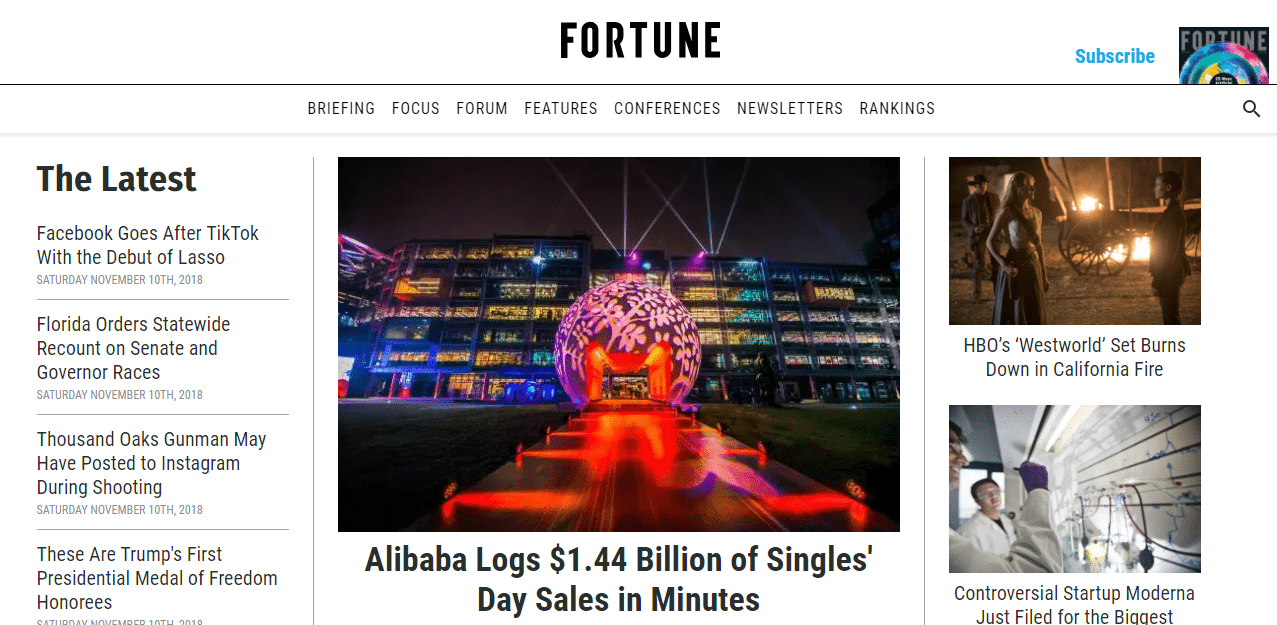
Task: Read Facebook Goes After TikTok article
Action: click(148, 245)
